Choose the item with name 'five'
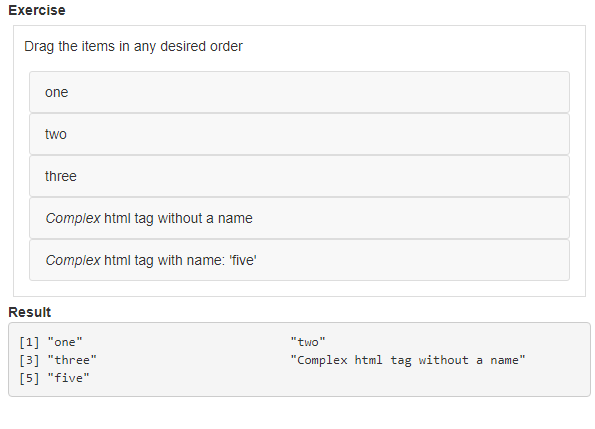The height and width of the screenshot is (429, 595). pyautogui.click(x=299, y=260)
